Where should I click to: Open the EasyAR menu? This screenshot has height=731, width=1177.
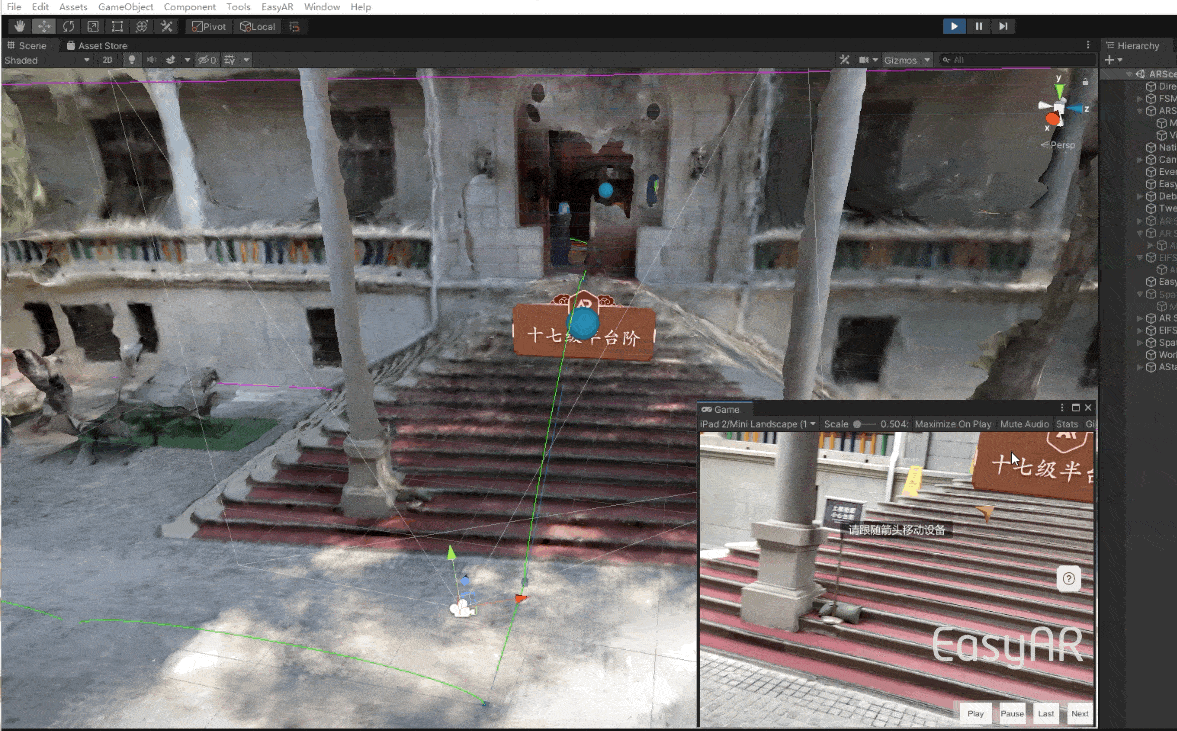277,7
